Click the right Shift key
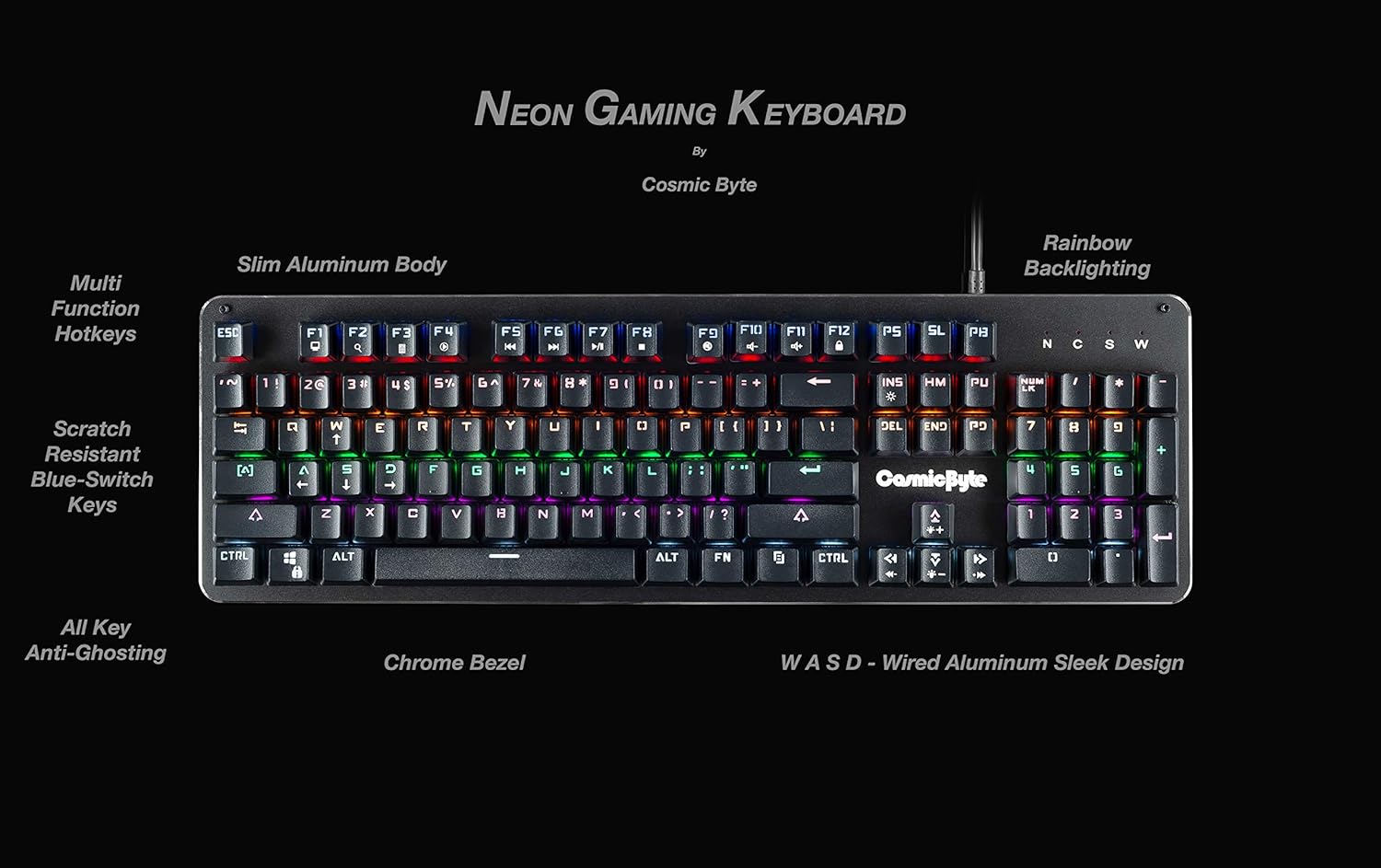 point(801,521)
